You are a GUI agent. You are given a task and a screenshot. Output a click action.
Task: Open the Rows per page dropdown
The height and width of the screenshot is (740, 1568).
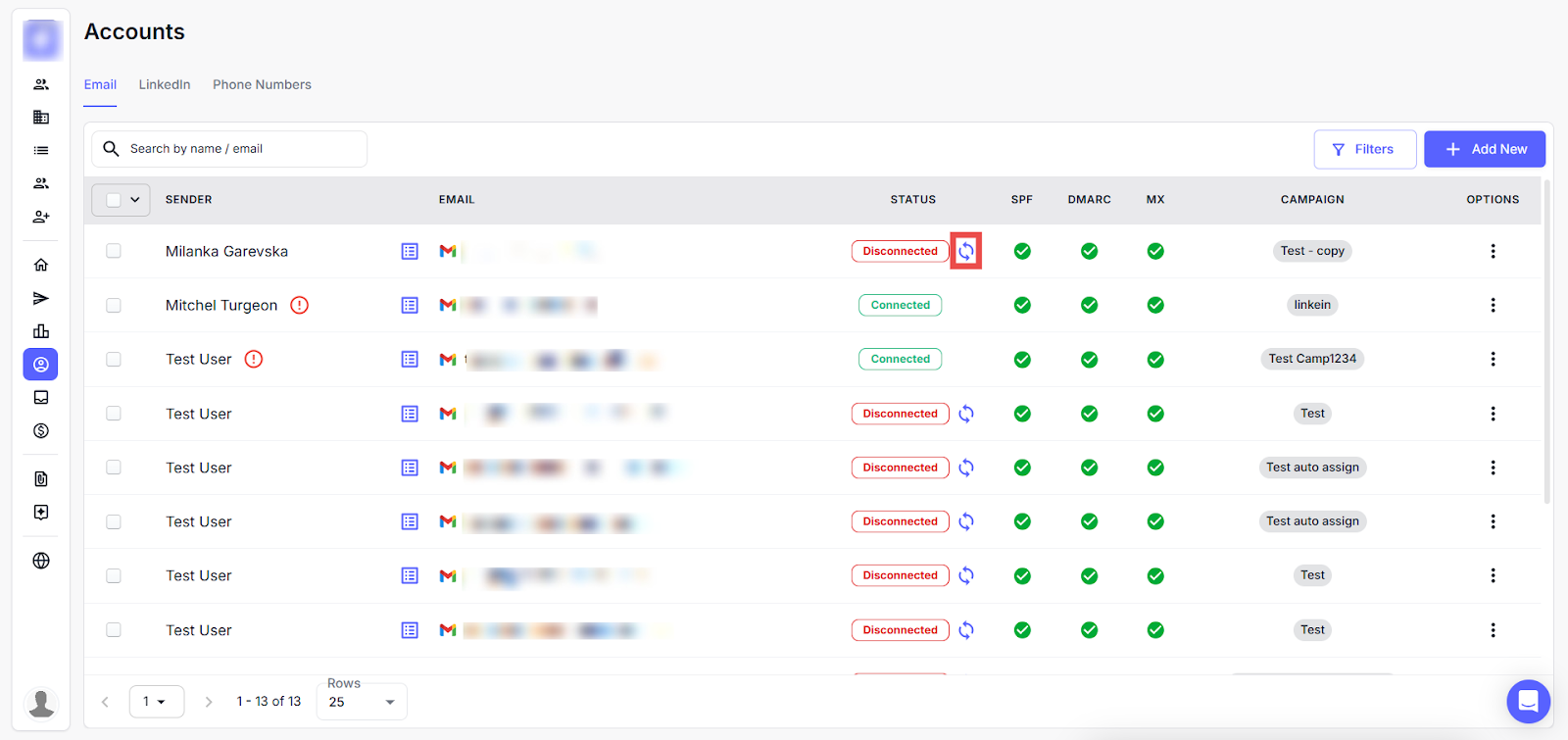pyautogui.click(x=362, y=702)
